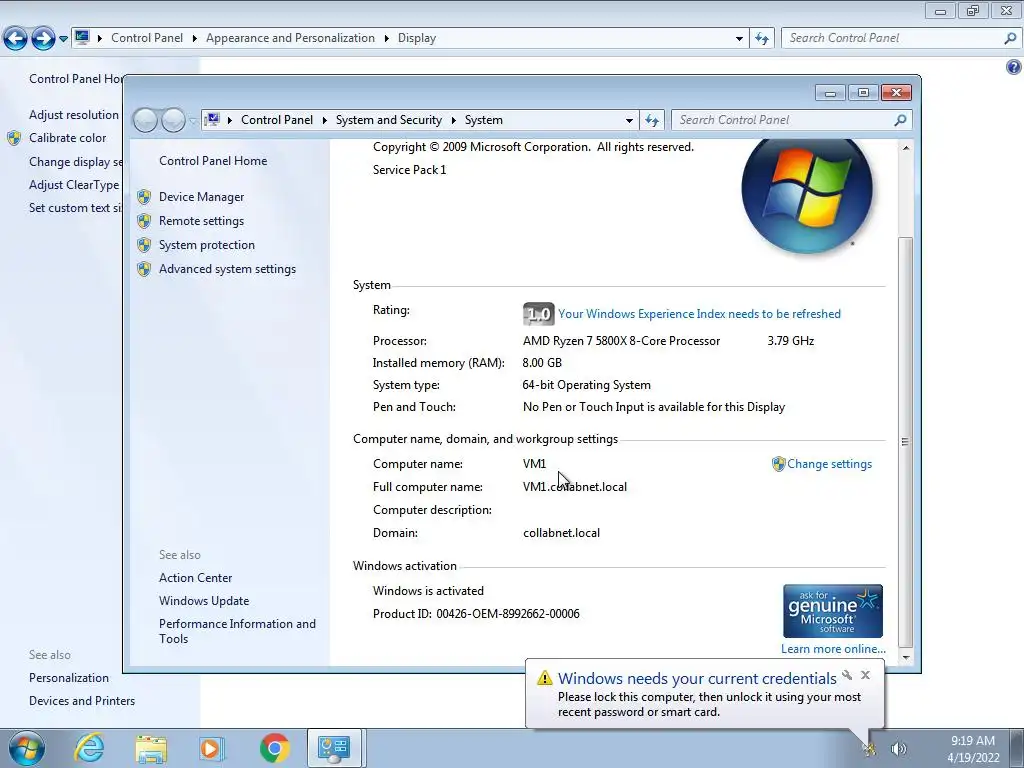The image size is (1024, 768).
Task: Click the wrench icon in notification balloon
Action: tap(847, 675)
